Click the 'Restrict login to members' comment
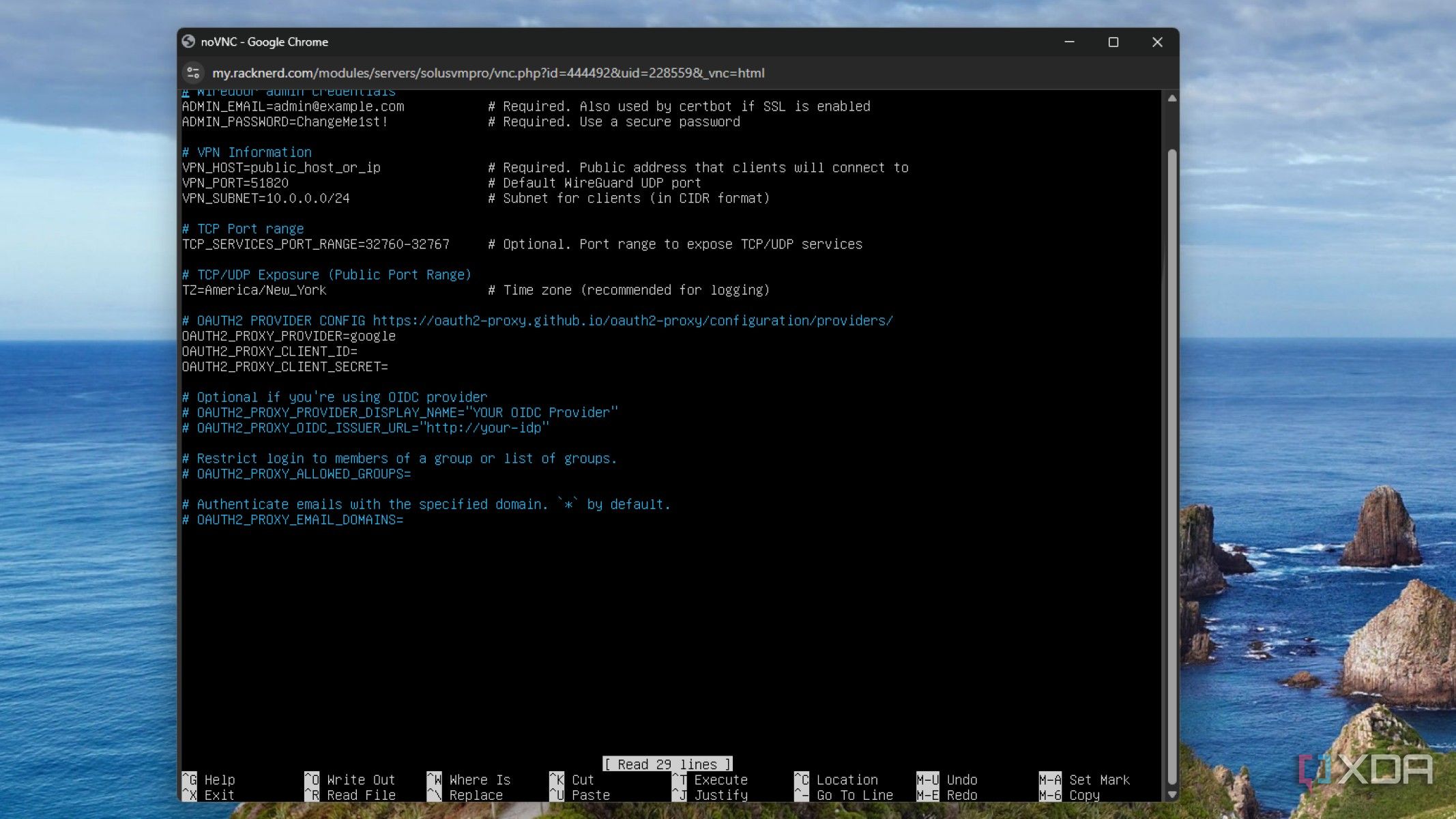This screenshot has height=819, width=1456. [x=399, y=459]
